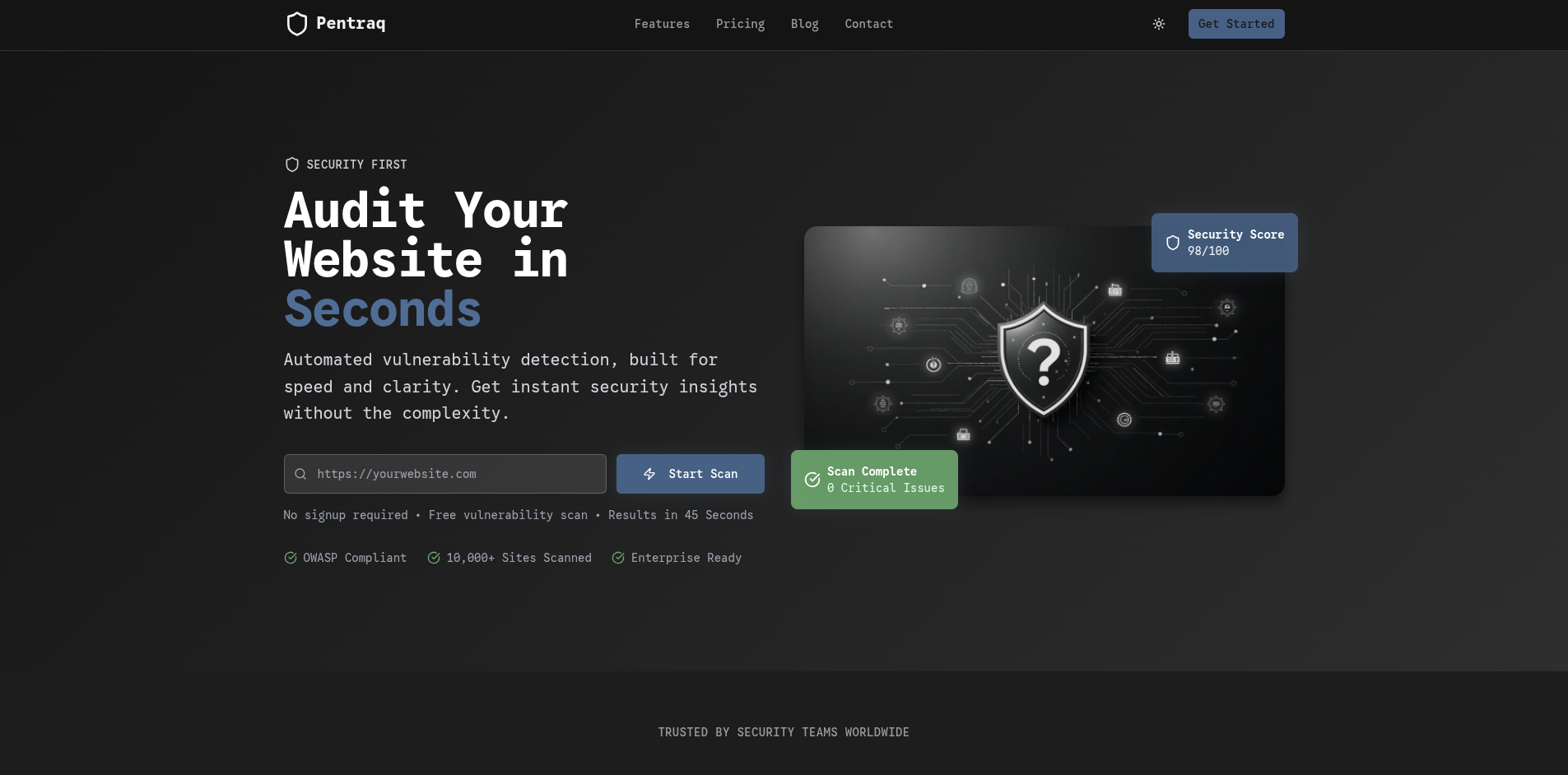Open the Features nav item
This screenshot has height=775, width=1568.
point(662,24)
